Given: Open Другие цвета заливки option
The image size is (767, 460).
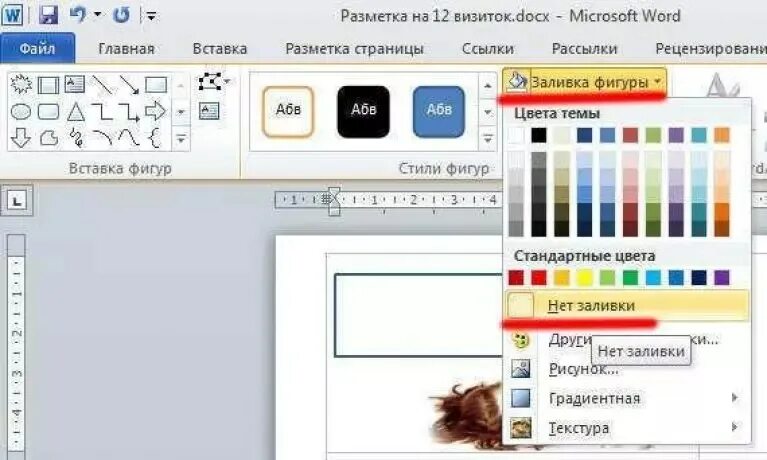Looking at the screenshot, I should 627,339.
